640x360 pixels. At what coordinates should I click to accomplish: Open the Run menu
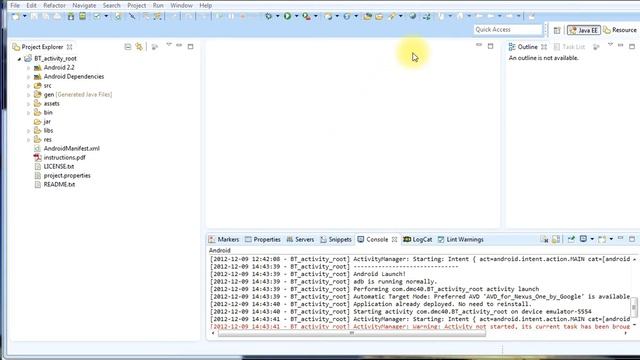[x=158, y=5]
